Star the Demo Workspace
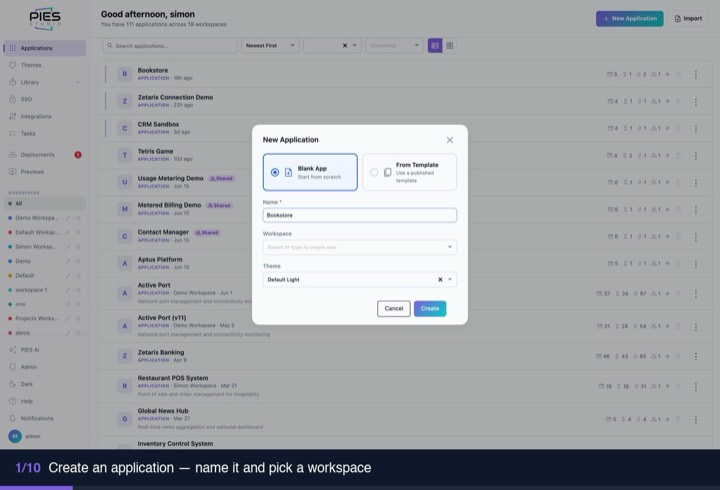Screen dimensions: 720x490 [x=79, y=218]
